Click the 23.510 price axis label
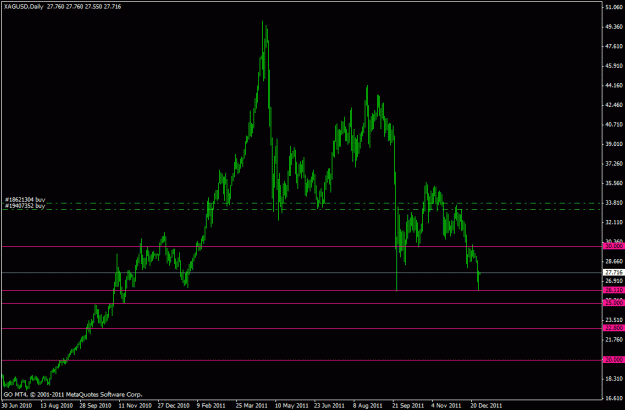This screenshot has width=625, height=410. pyautogui.click(x=614, y=320)
